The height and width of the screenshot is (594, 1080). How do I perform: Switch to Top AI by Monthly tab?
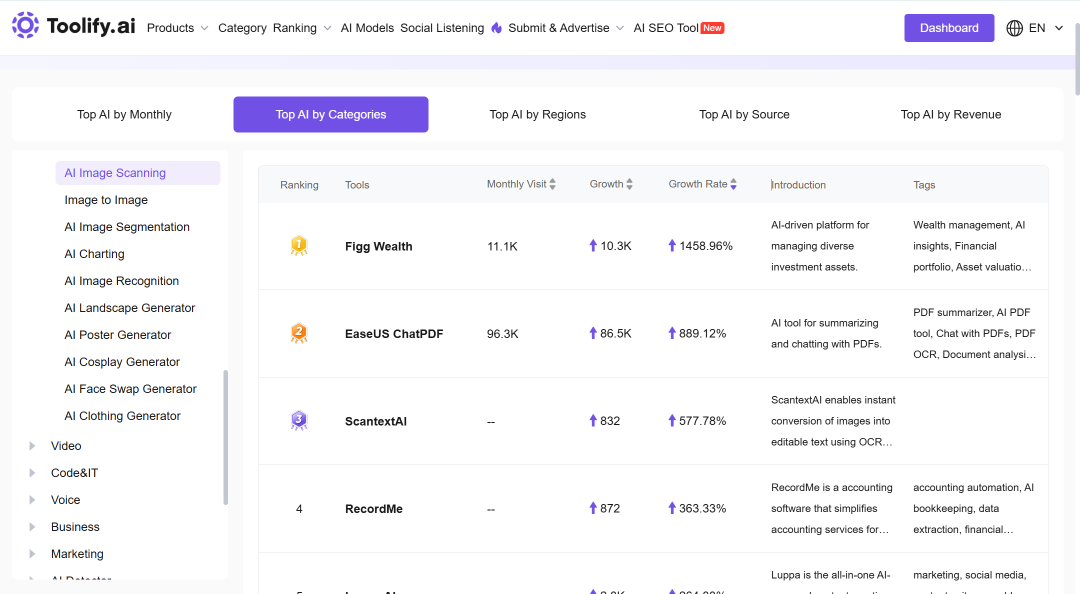click(124, 114)
